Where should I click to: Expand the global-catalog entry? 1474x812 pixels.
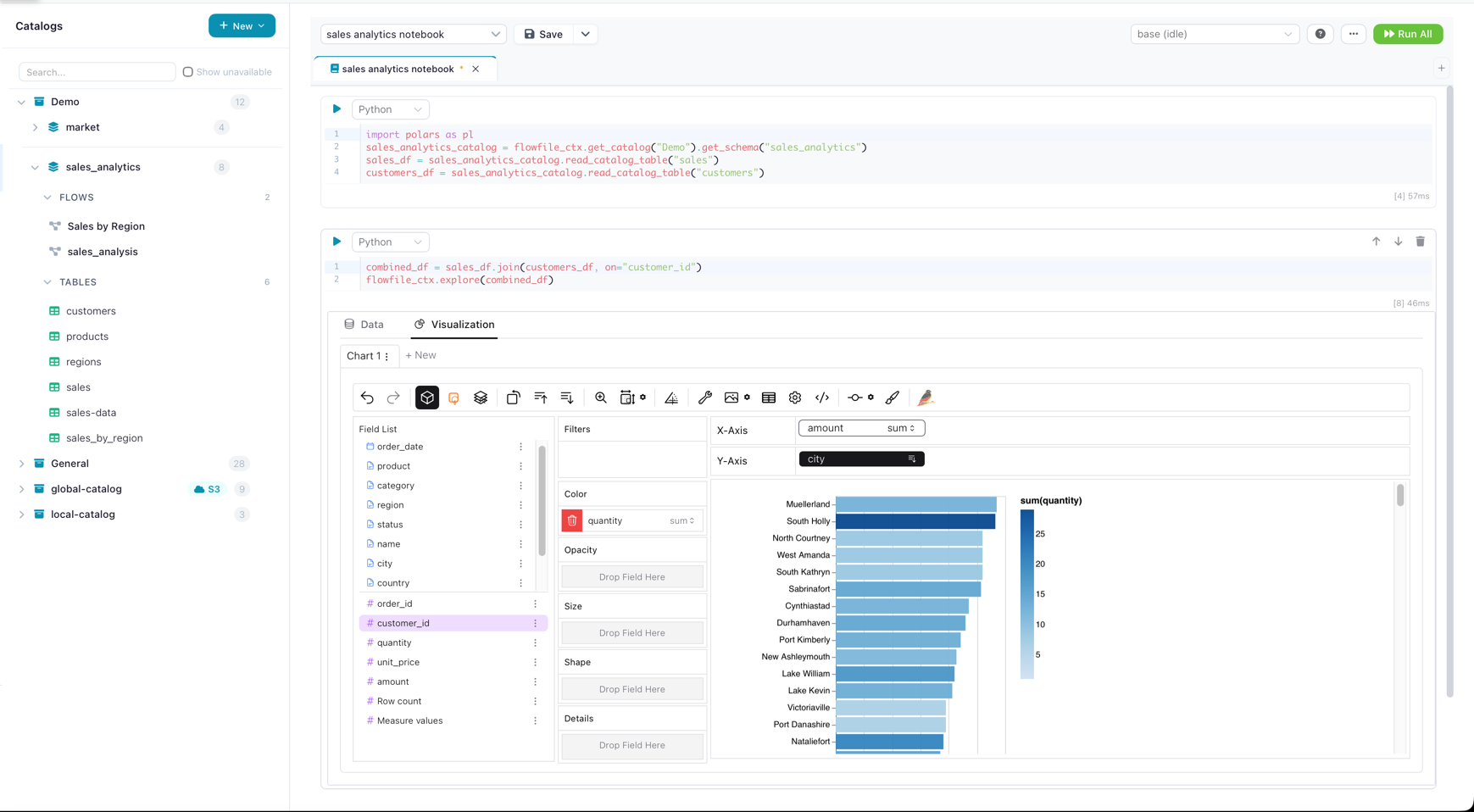(x=21, y=489)
